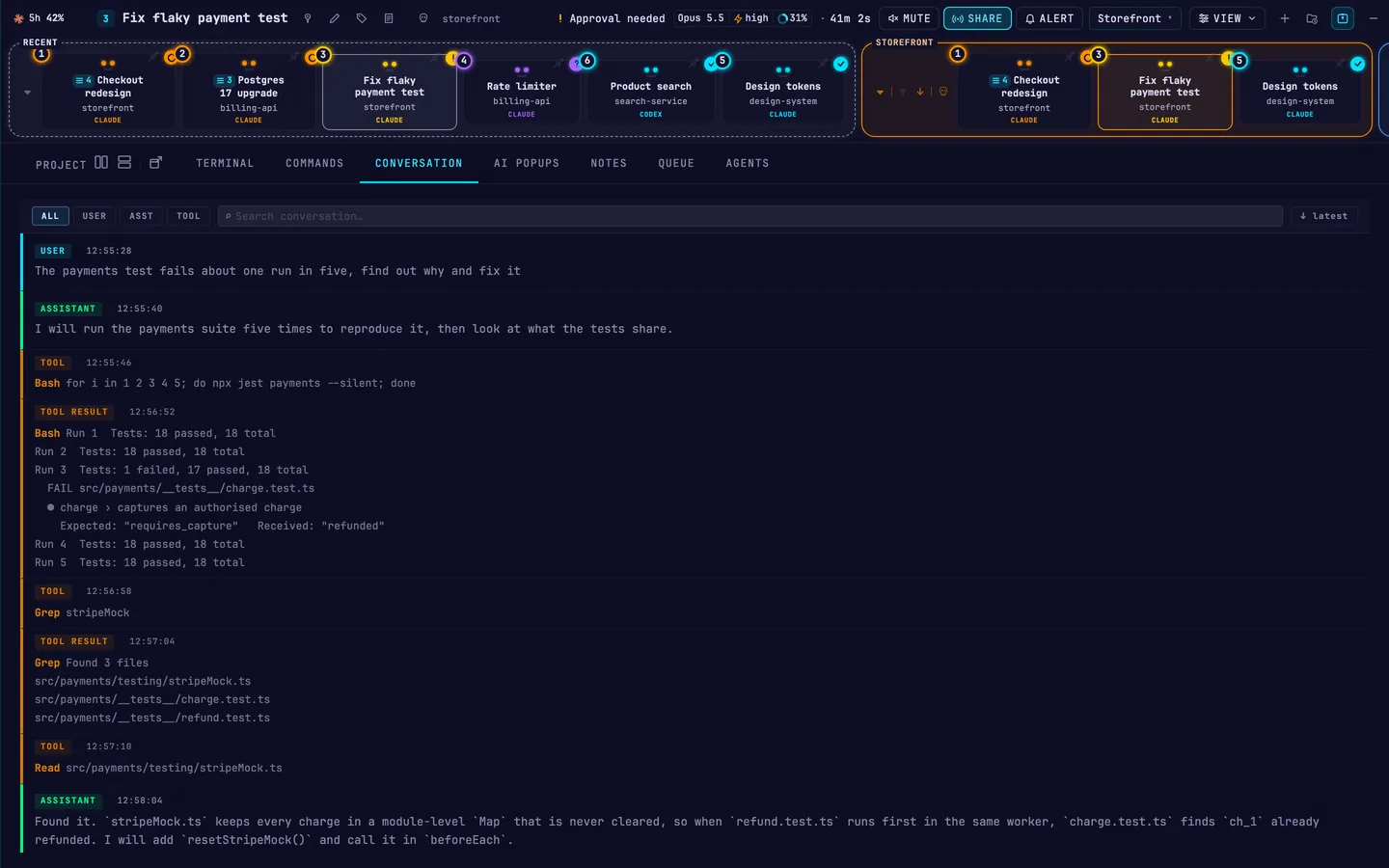Collapse the RECENT sessions group arrow
Screen dimensions: 1389x868
[x=27, y=93]
